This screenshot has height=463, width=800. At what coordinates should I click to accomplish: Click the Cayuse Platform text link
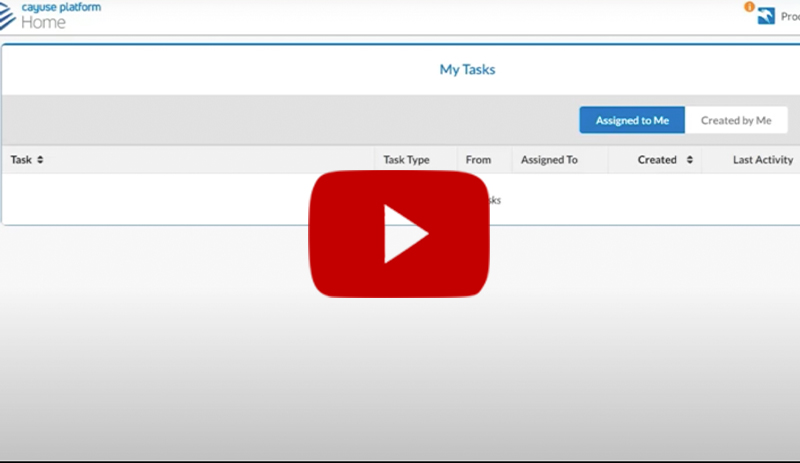[61, 7]
